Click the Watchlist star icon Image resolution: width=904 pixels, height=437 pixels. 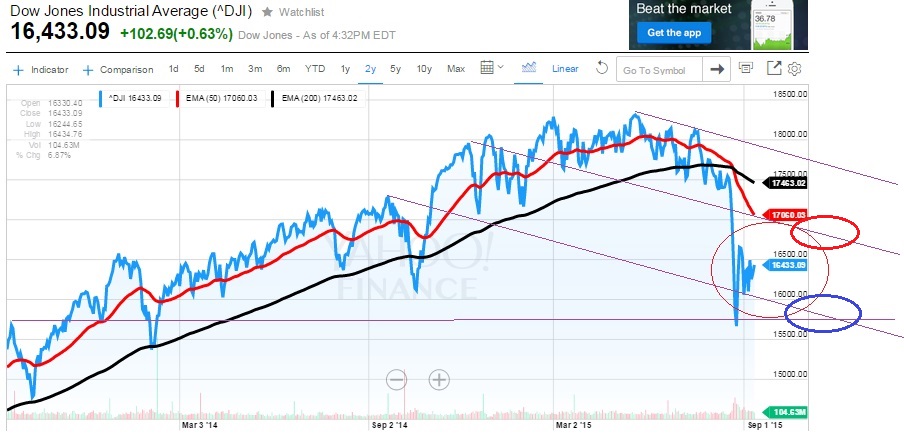click(x=266, y=12)
